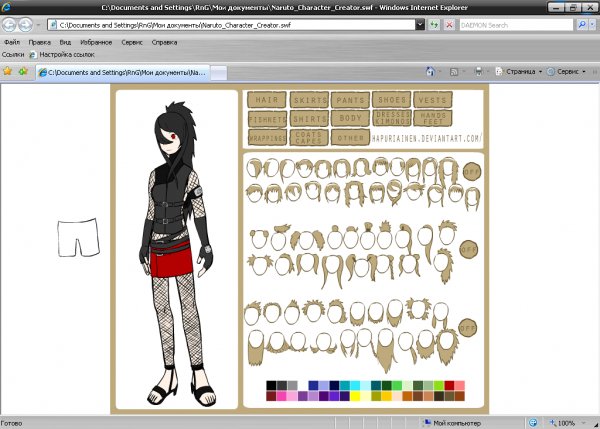600x429 pixels.
Task: Click the white shorts item on the left
Action: coord(78,237)
